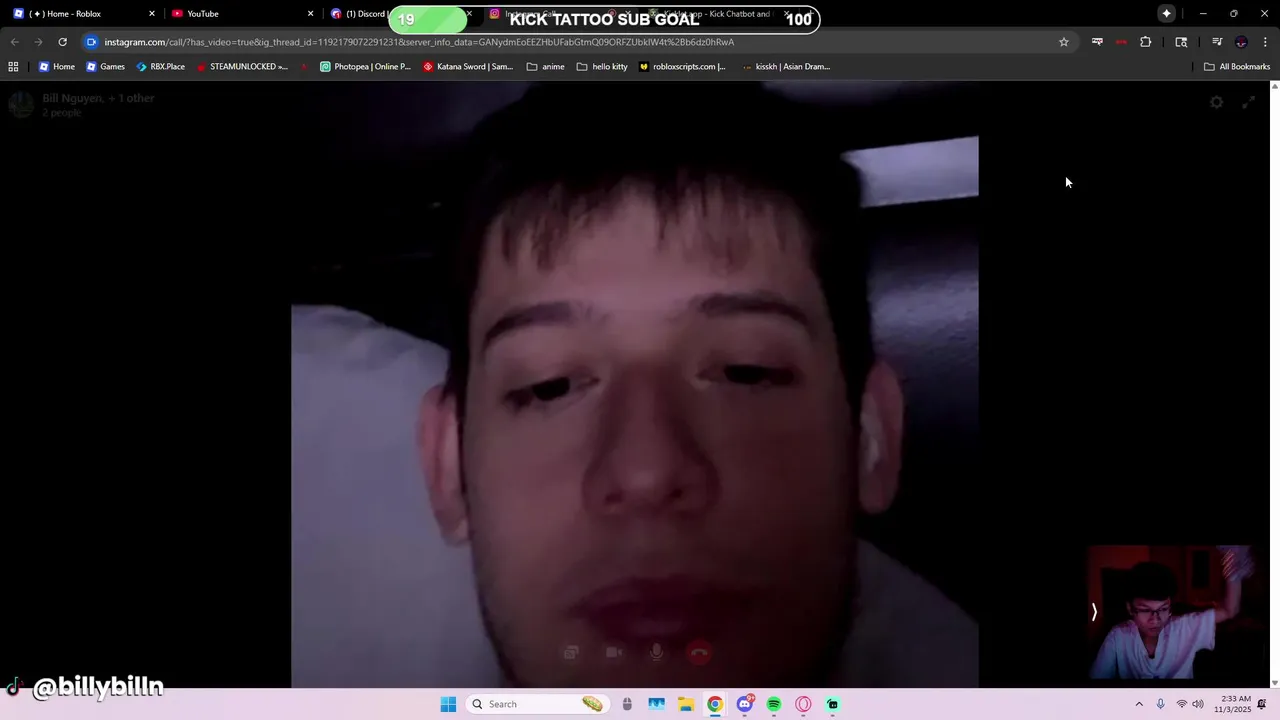Open the sidebar toggle icon in toolbar

(x=1181, y=42)
